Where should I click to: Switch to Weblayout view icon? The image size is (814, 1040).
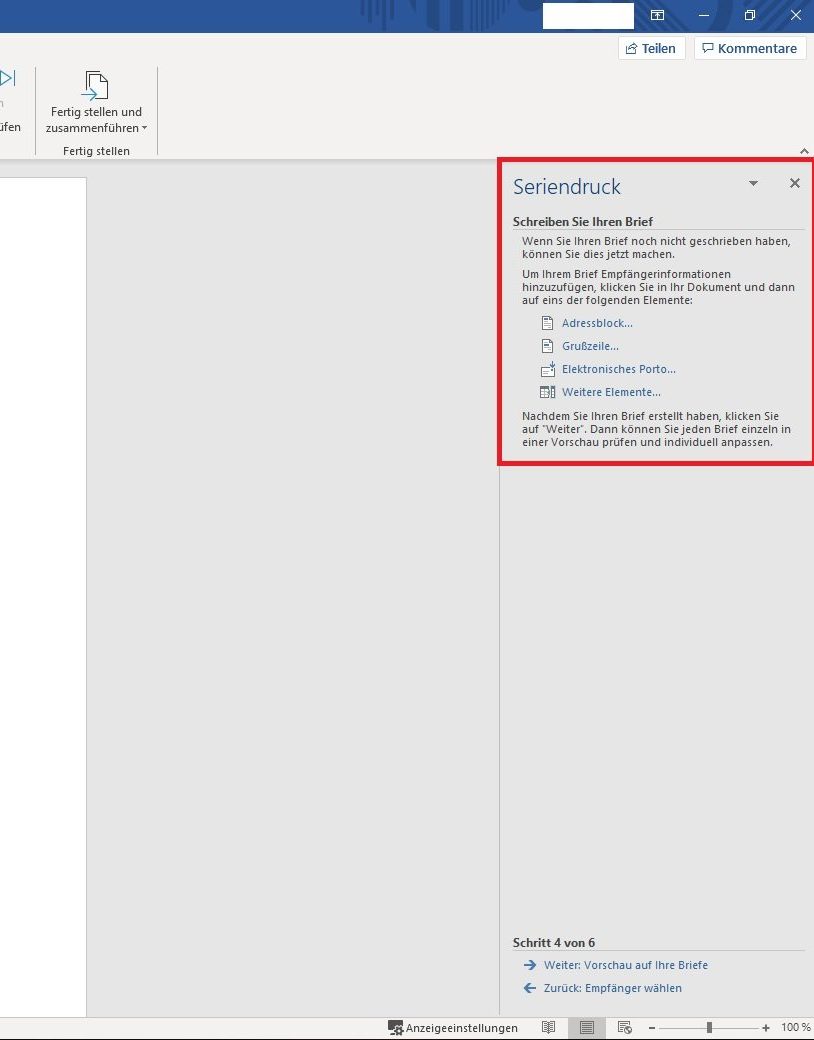tap(624, 1028)
